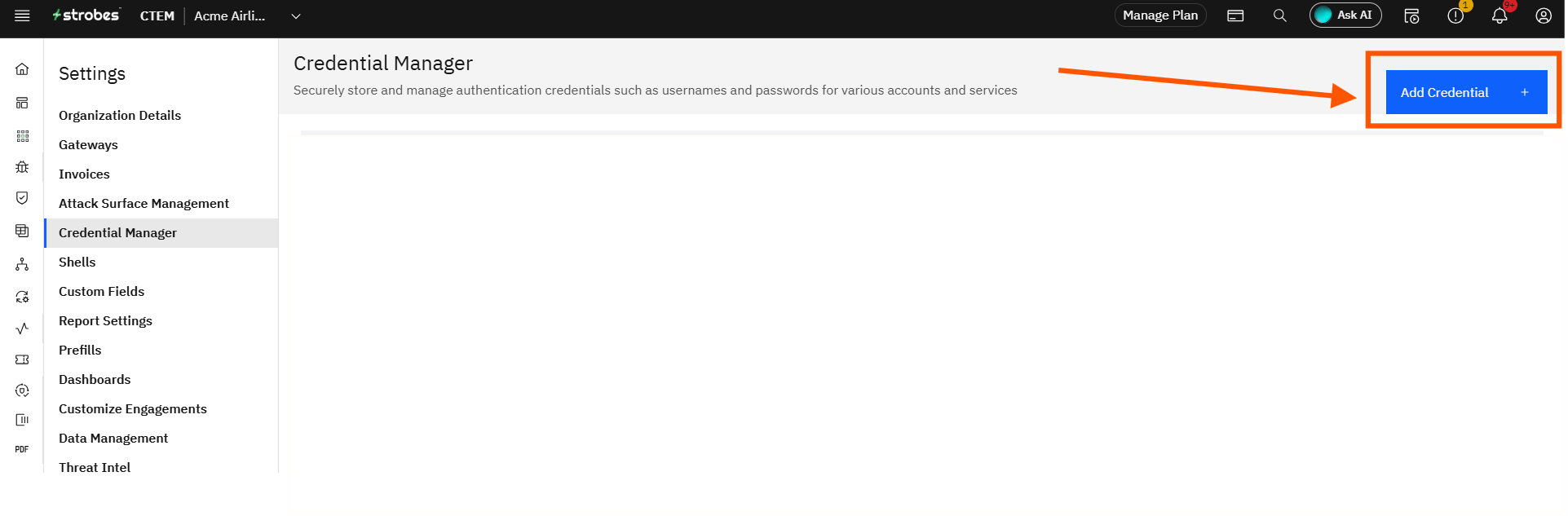Select Gateways in settings menu

point(88,144)
